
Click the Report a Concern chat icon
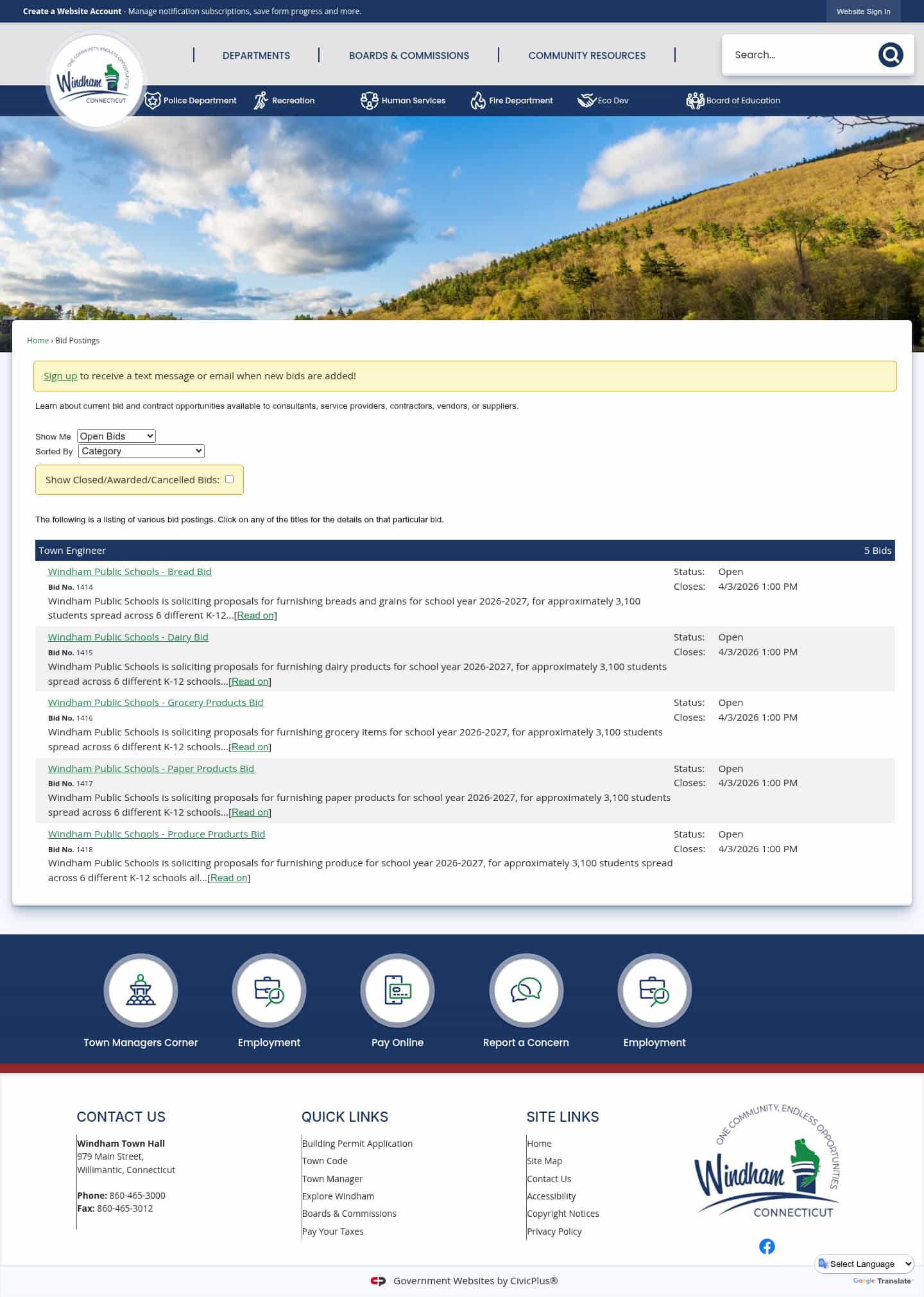coord(526,991)
